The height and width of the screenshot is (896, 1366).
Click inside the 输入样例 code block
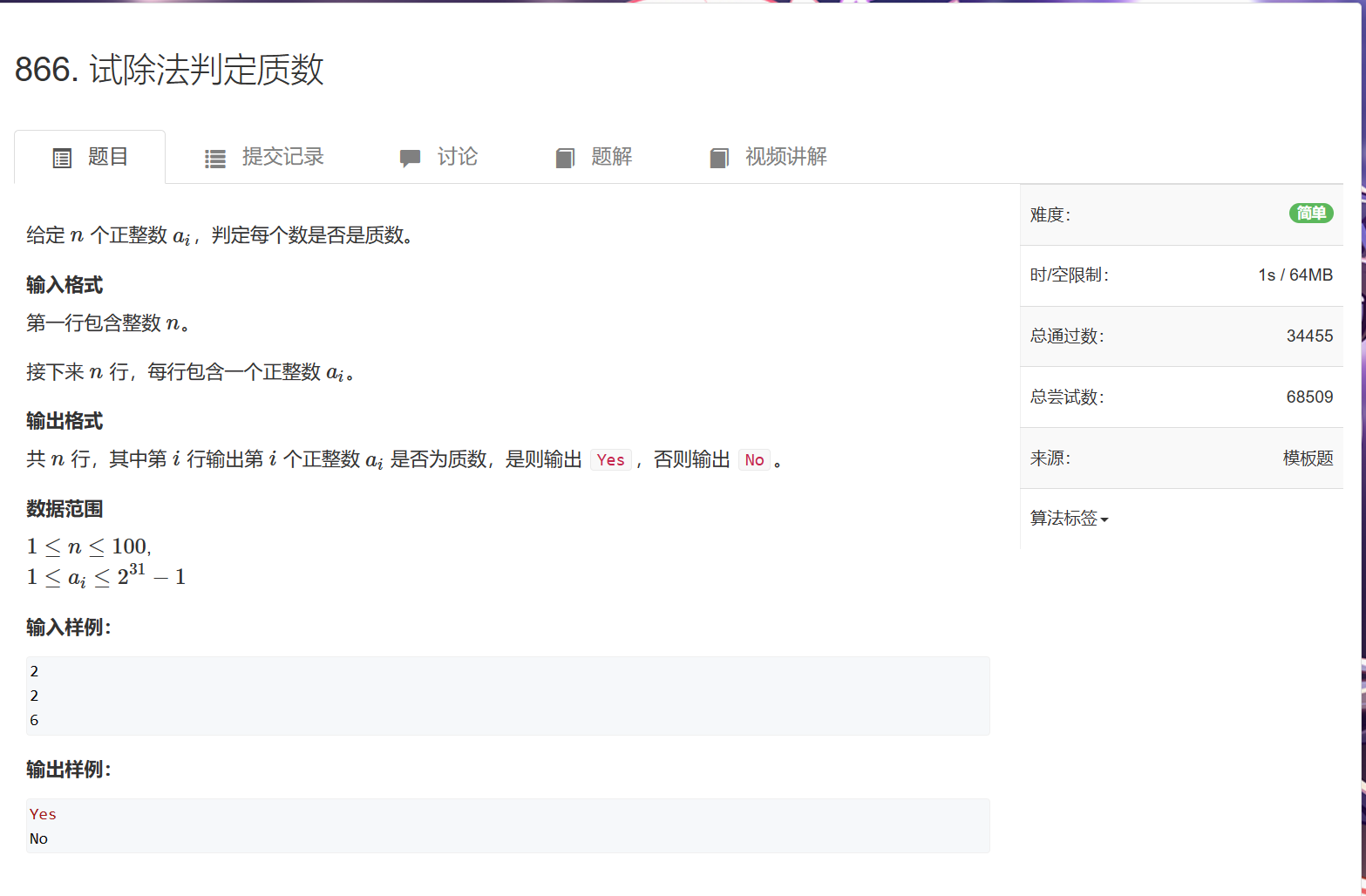(x=507, y=696)
